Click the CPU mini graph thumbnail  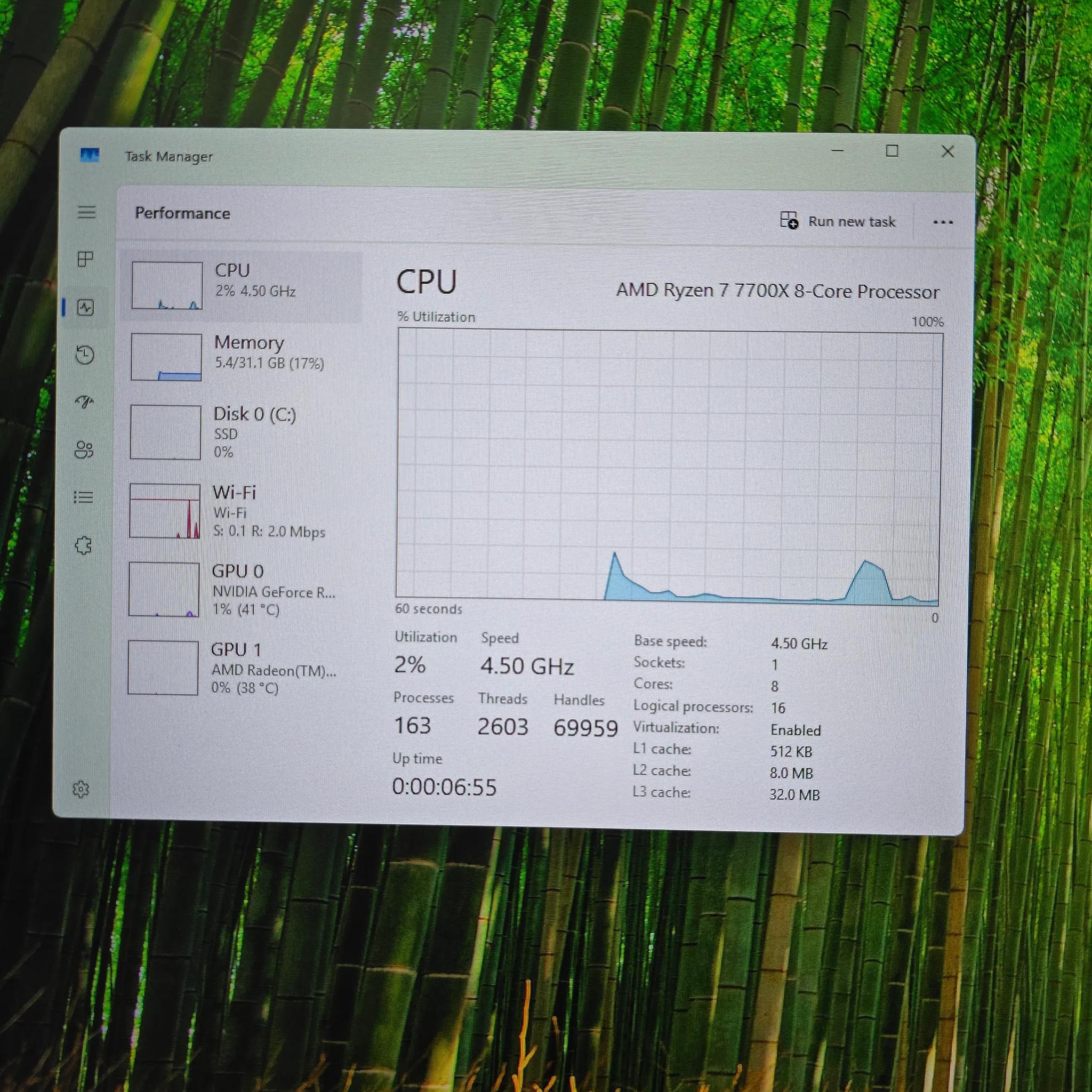[x=167, y=285]
